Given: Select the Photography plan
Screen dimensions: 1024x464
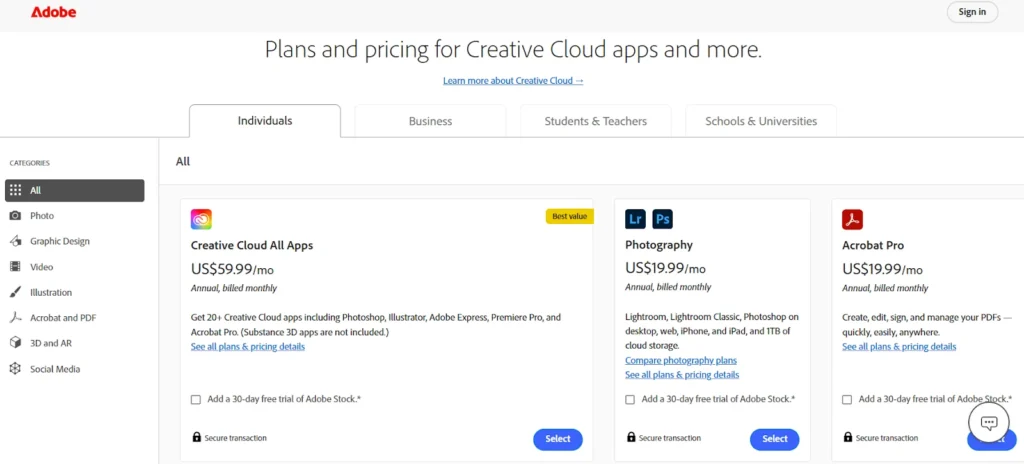Looking at the screenshot, I should click(775, 439).
